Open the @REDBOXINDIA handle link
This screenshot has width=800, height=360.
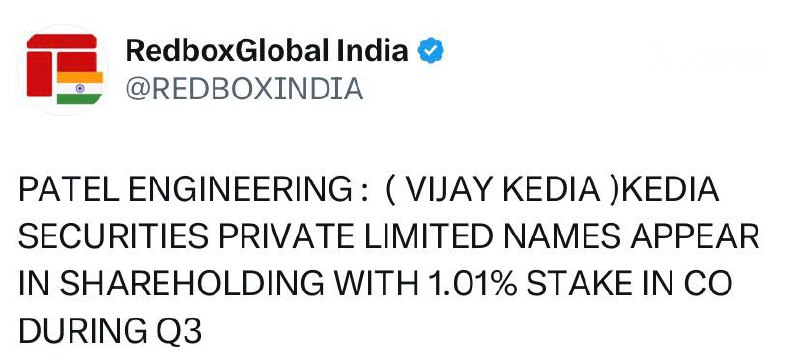click(x=244, y=89)
